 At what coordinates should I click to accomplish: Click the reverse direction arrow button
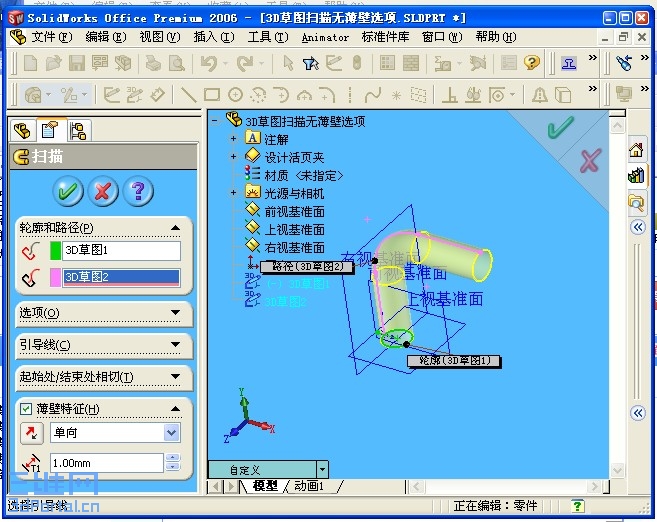(31, 433)
